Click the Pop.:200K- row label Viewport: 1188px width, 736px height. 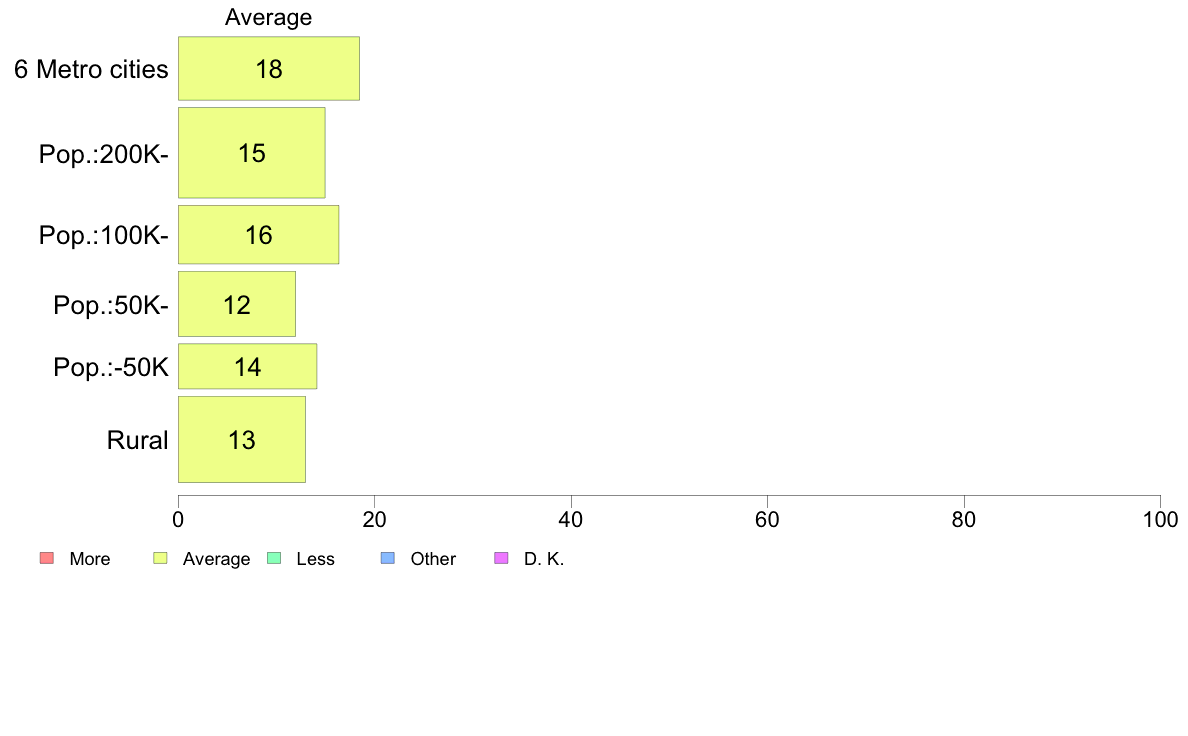(103, 154)
